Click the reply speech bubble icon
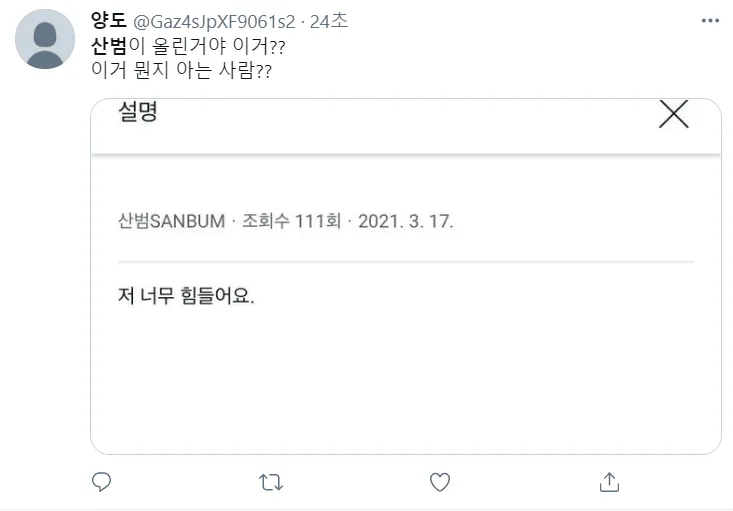This screenshot has width=733, height=511. (x=101, y=482)
